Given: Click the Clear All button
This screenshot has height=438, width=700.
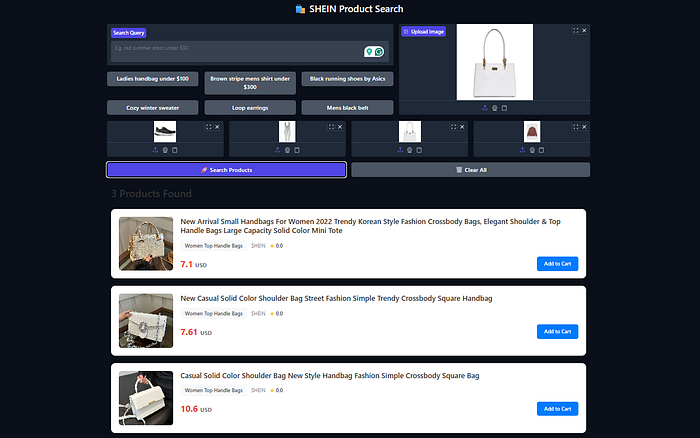Looking at the screenshot, I should coord(471,170).
